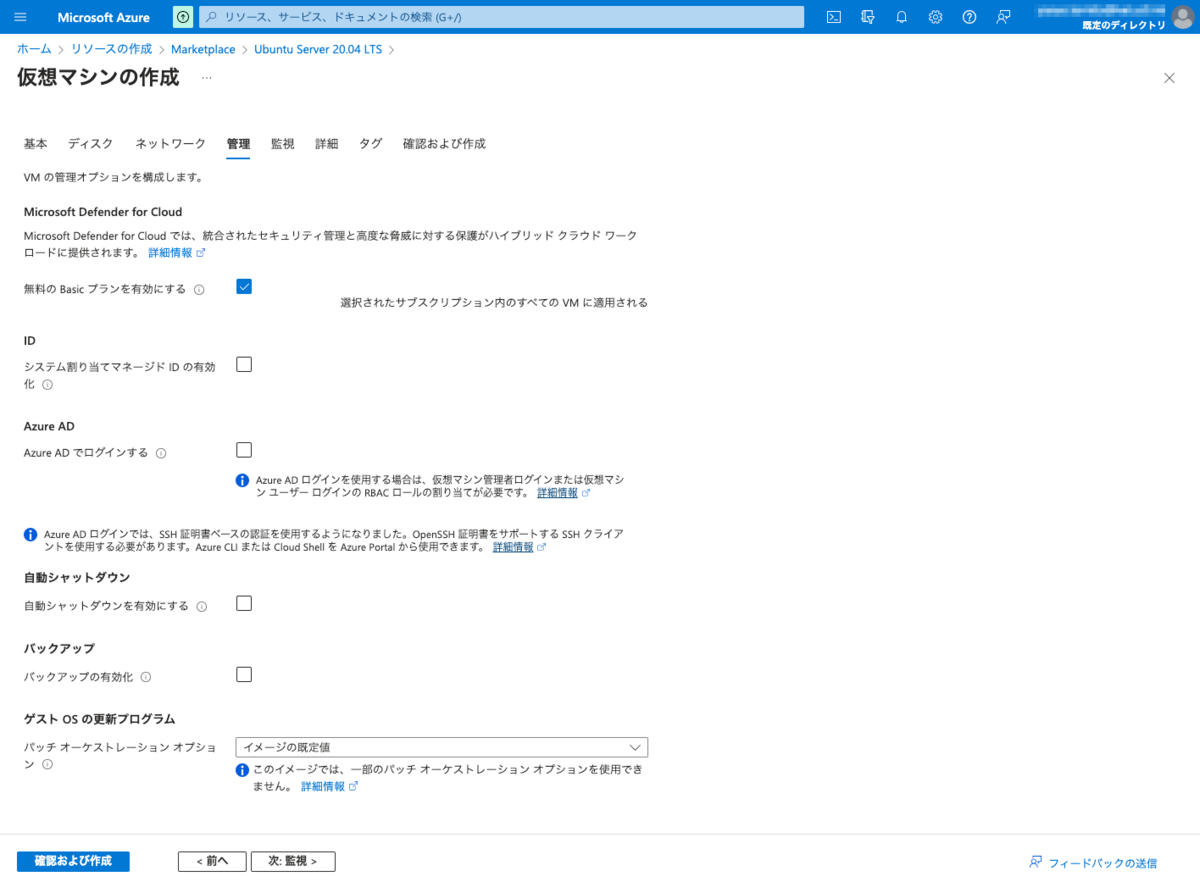Show info tooltip for Azure AD でログインする

tap(161, 453)
